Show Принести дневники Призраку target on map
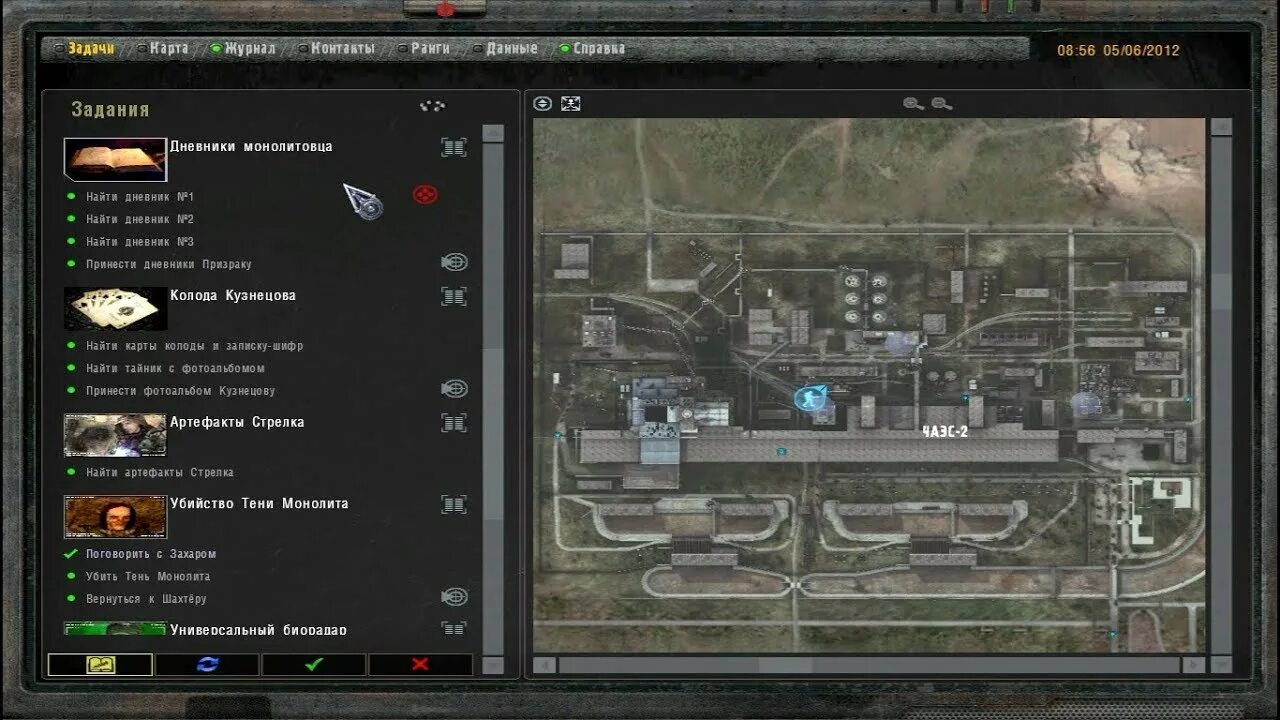 (x=454, y=262)
